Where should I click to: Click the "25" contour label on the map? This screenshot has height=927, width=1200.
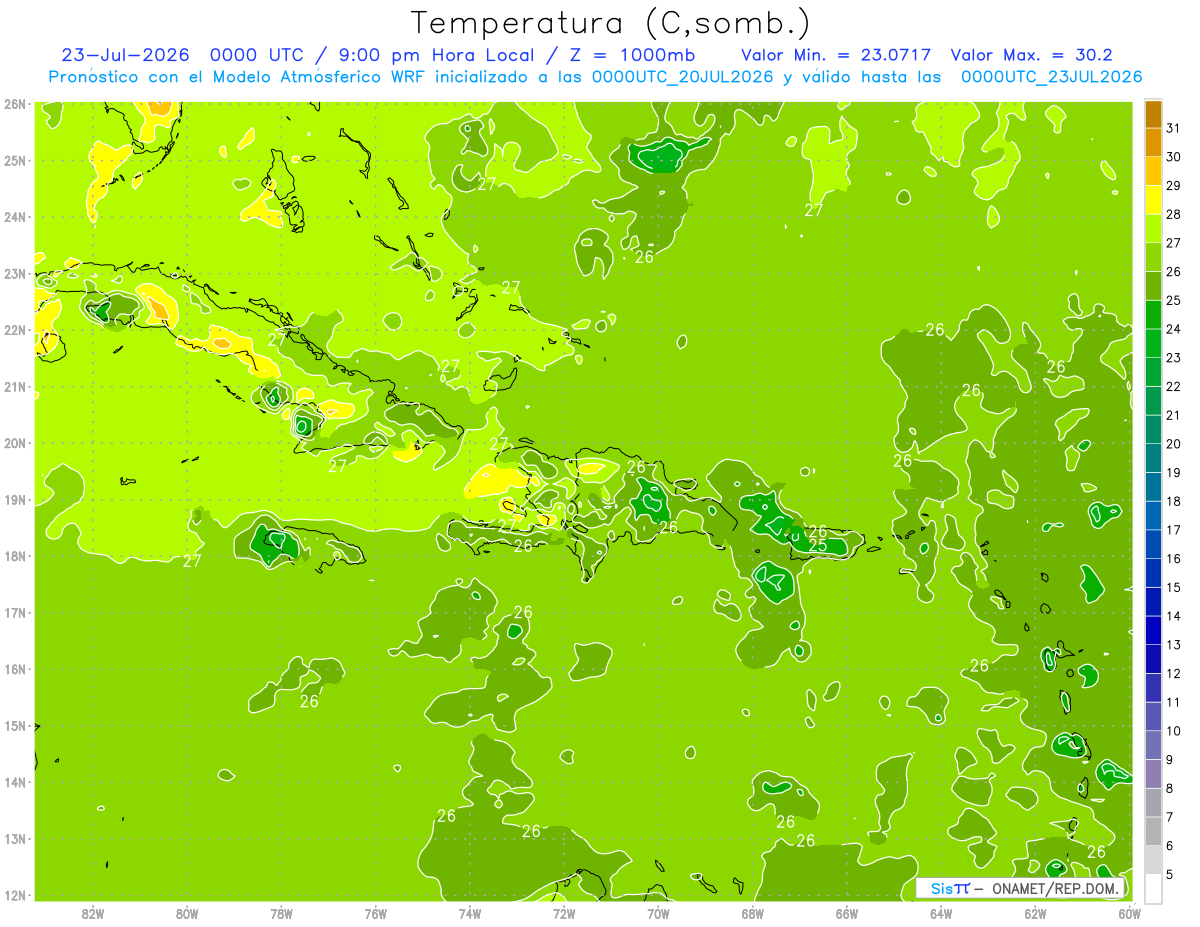[818, 546]
